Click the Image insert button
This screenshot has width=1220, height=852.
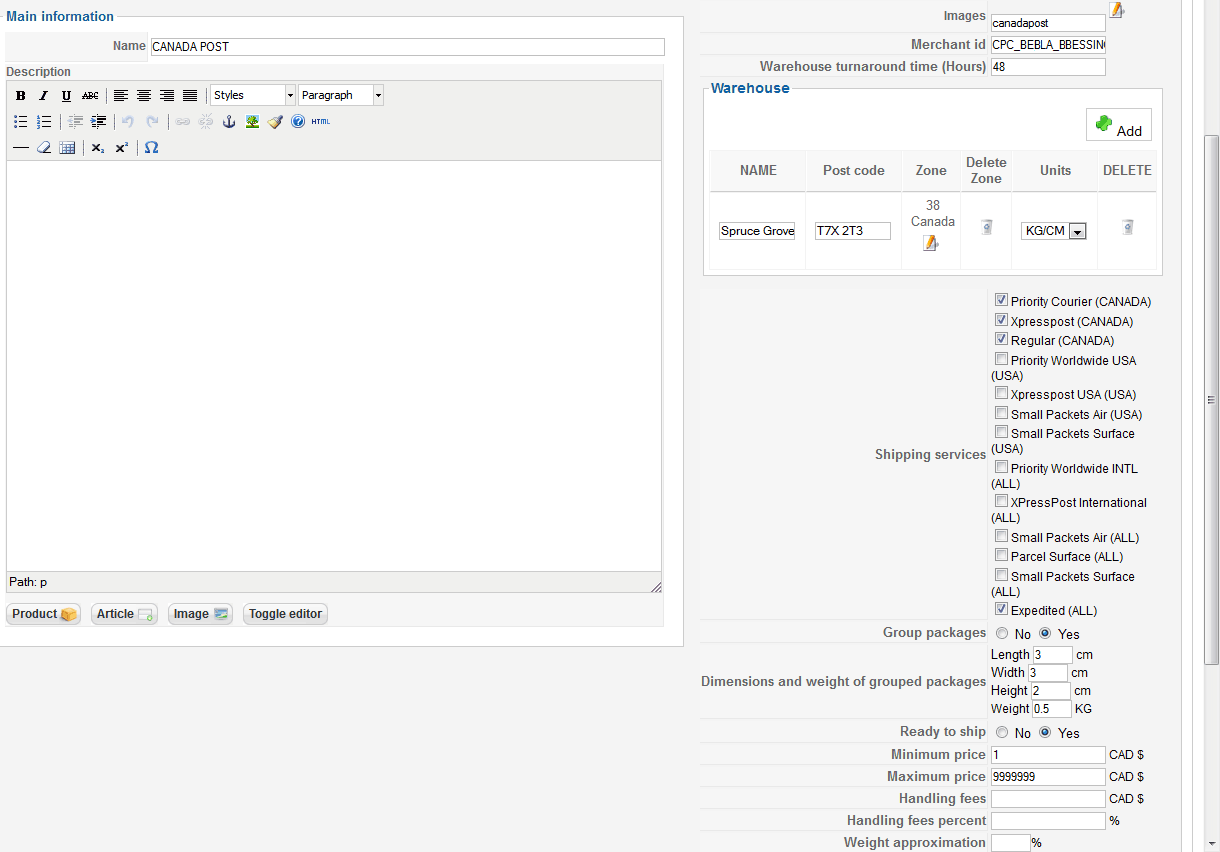tap(200, 614)
